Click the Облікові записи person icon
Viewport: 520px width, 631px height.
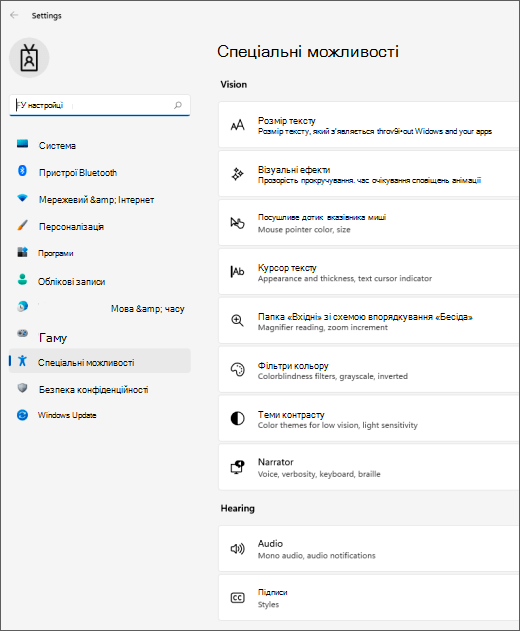point(23,279)
